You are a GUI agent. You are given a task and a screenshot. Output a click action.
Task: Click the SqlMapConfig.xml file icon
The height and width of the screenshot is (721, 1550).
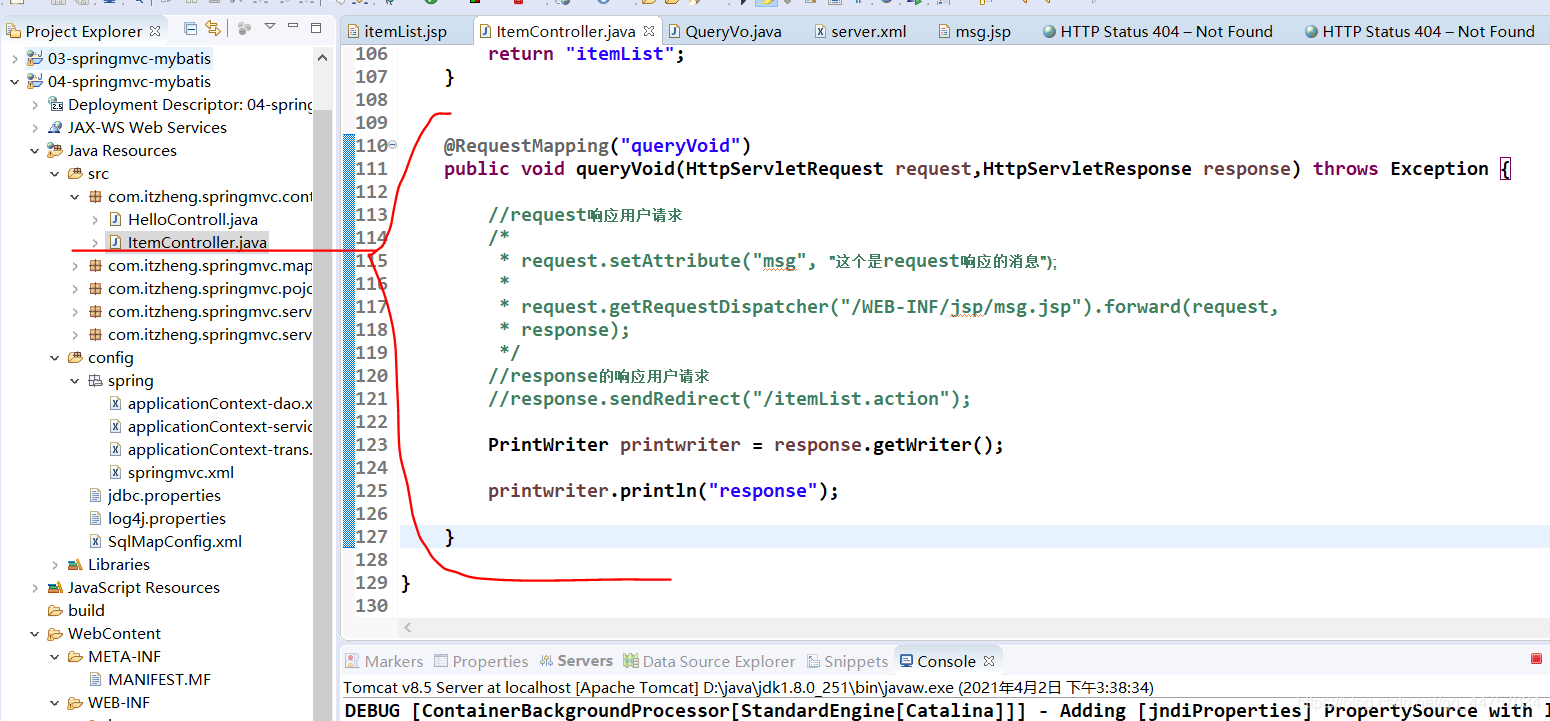96,541
